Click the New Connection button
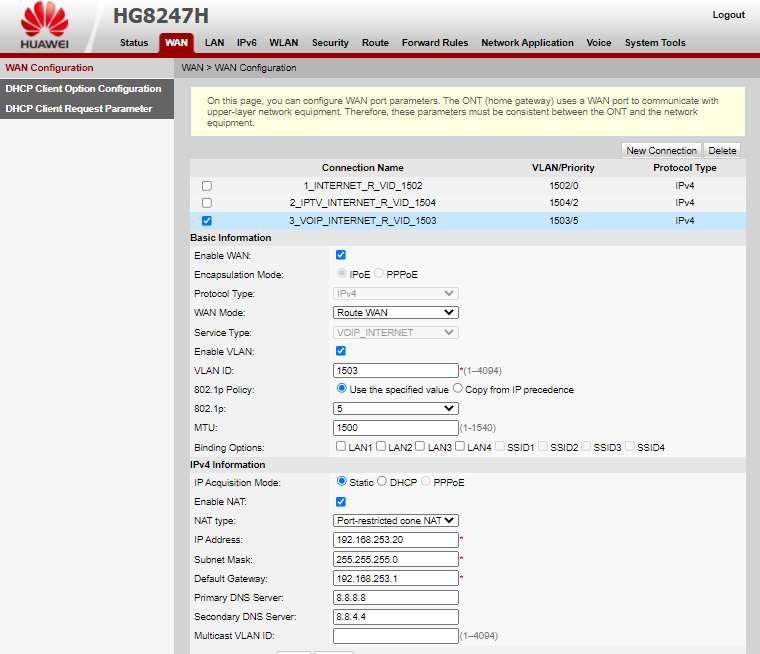Viewport: 760px width, 654px height. pyautogui.click(x=661, y=151)
